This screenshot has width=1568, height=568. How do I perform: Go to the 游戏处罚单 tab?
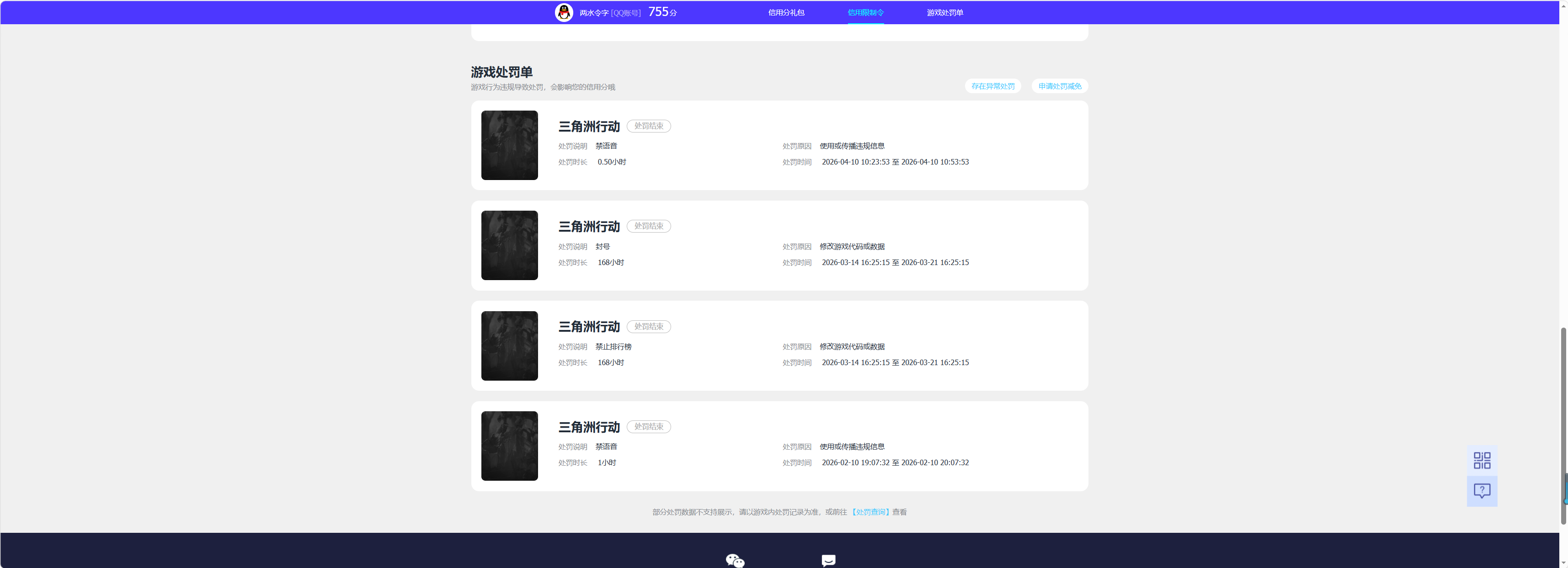coord(945,13)
